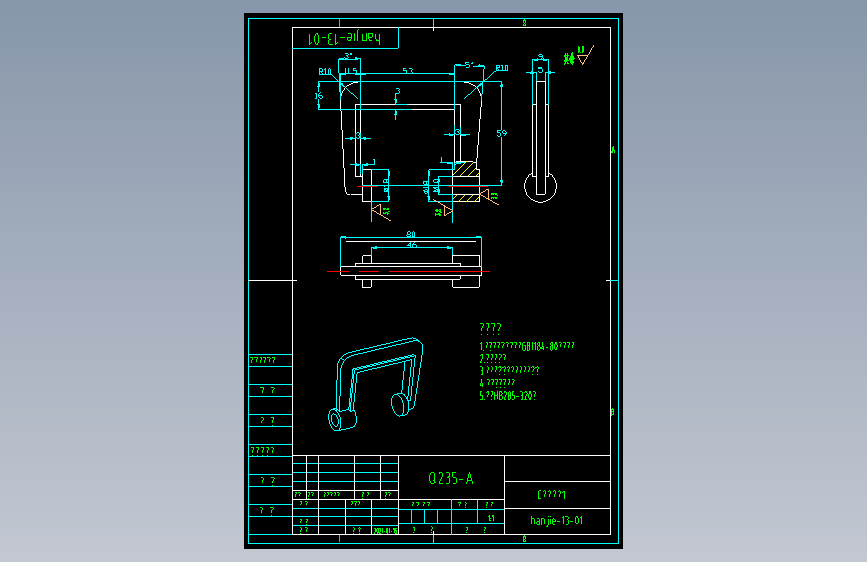This screenshot has width=867, height=562.
Task: Select the side view circular profile
Action: point(540,186)
